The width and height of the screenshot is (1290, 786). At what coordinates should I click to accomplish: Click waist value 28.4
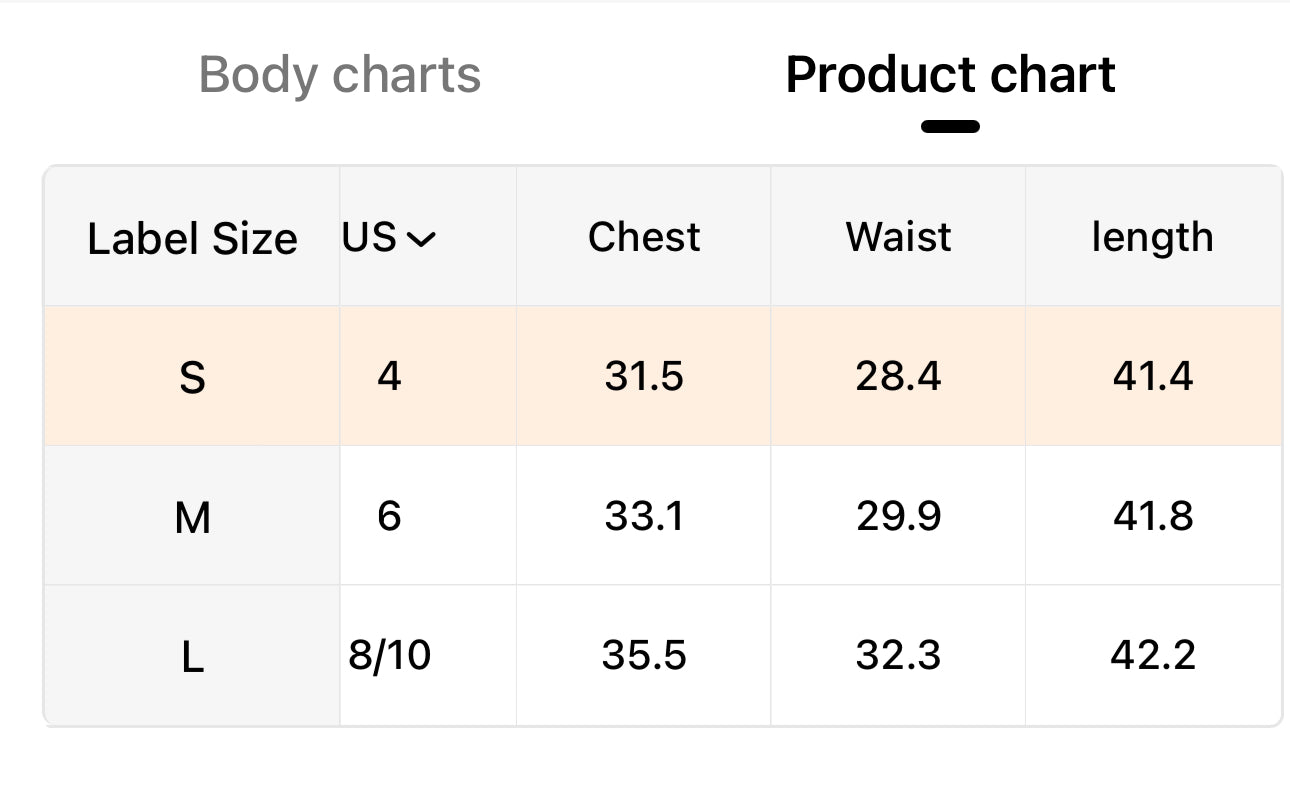[x=898, y=376]
